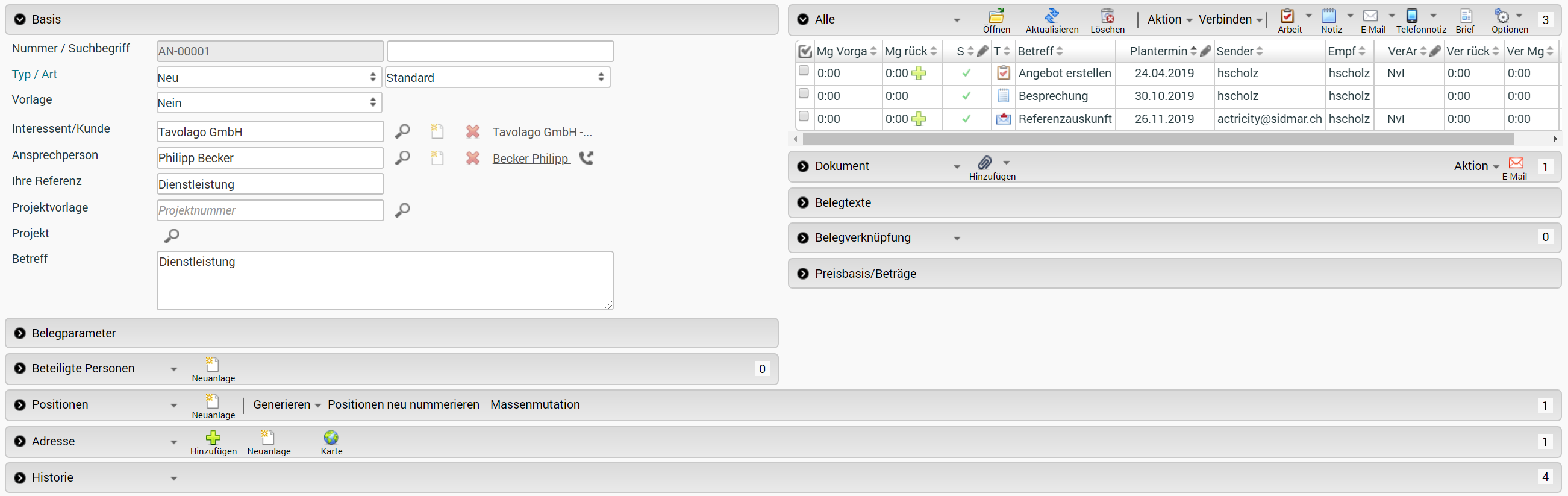Open Aktion menu in Alle toolbar

1169,19
